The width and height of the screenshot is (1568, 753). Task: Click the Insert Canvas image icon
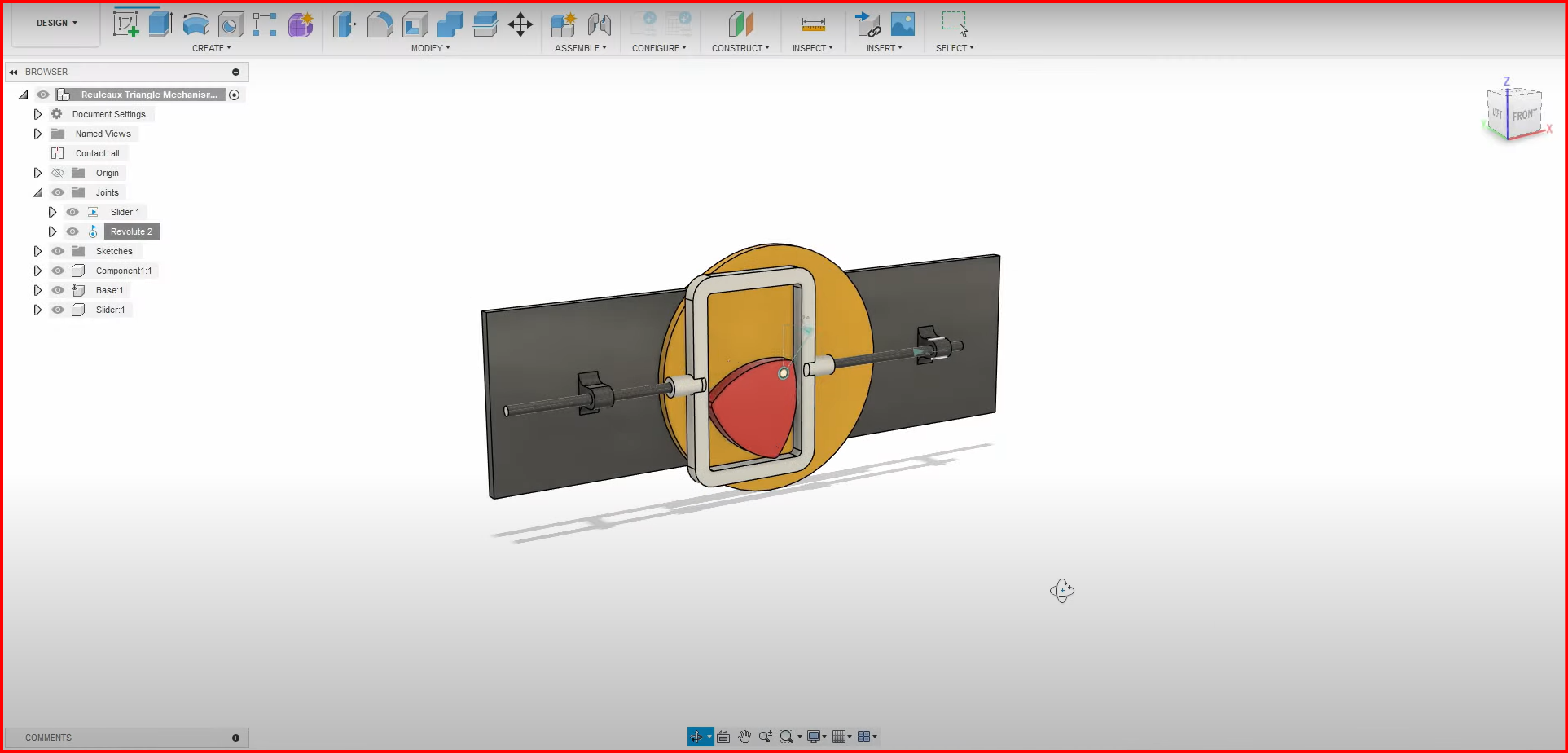(903, 24)
